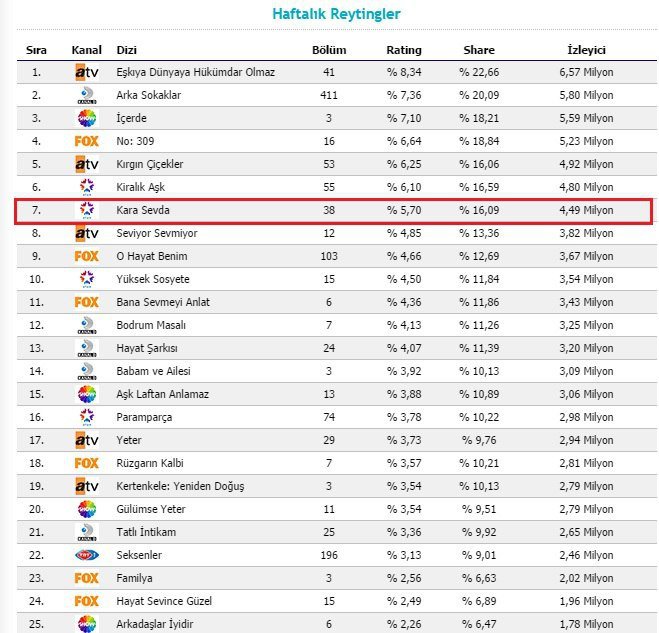
Task: Click the İzleyici column header
Action: point(586,50)
